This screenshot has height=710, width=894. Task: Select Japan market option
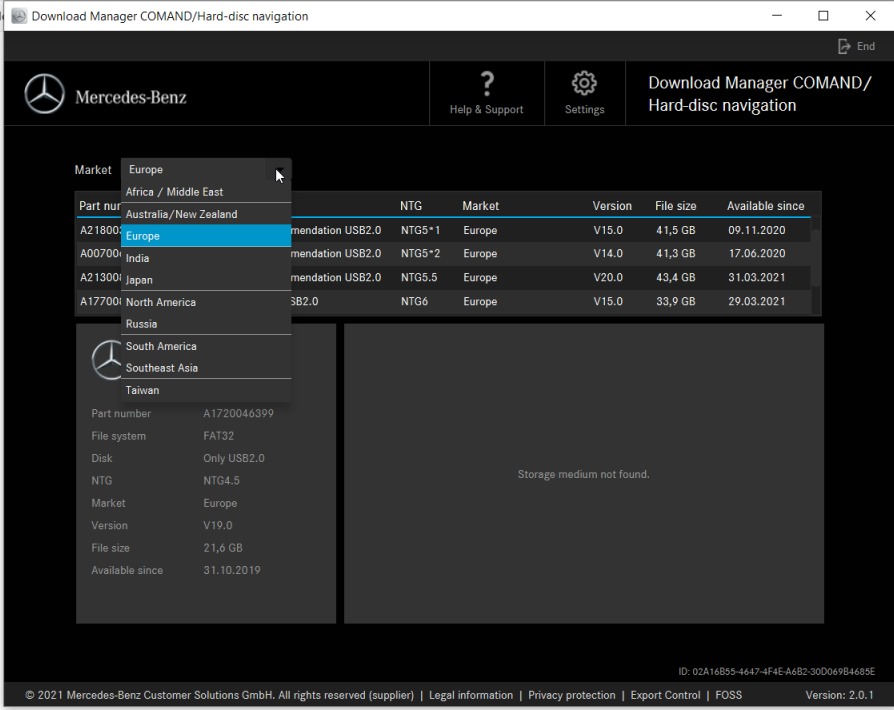pyautogui.click(x=206, y=279)
